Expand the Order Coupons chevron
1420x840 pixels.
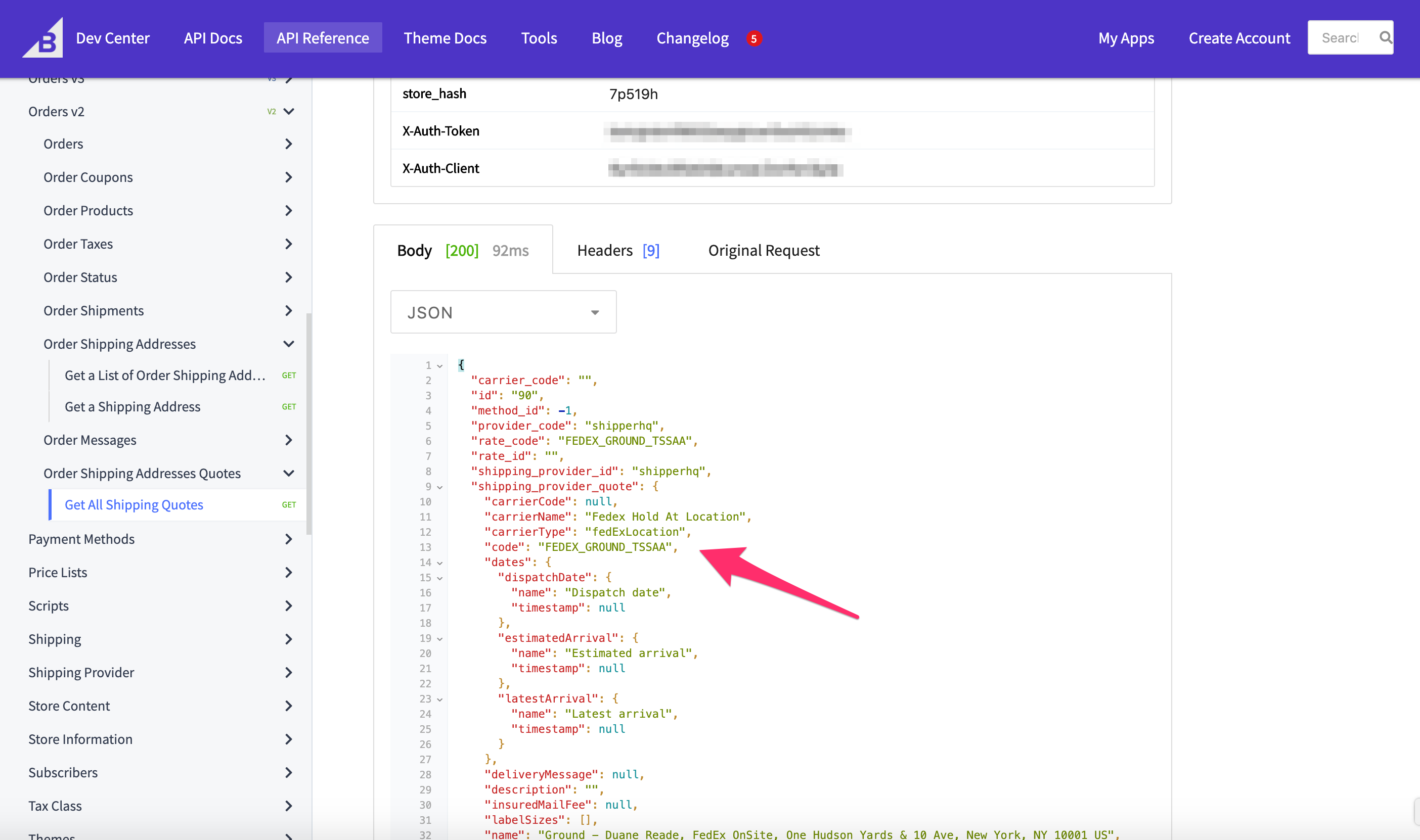pos(289,177)
